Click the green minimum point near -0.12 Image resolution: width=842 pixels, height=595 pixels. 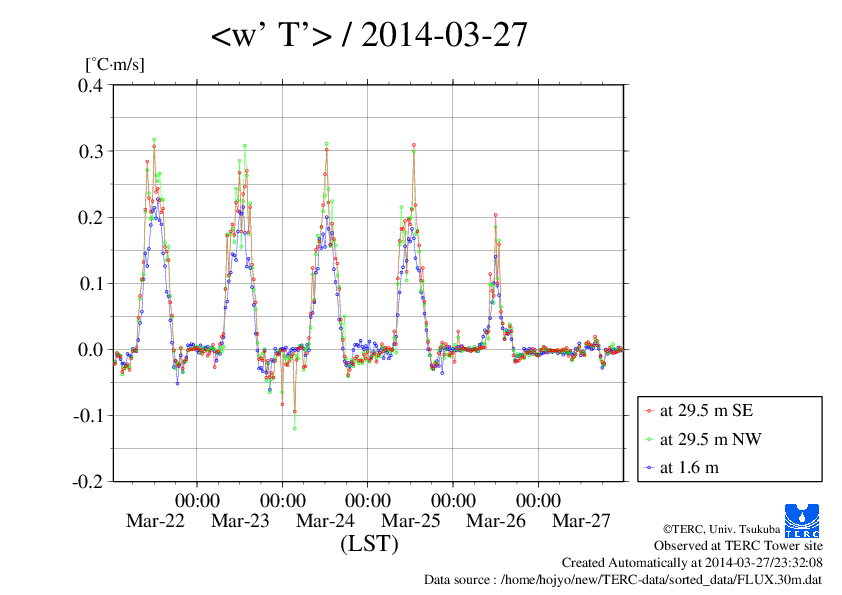pyautogui.click(x=295, y=429)
